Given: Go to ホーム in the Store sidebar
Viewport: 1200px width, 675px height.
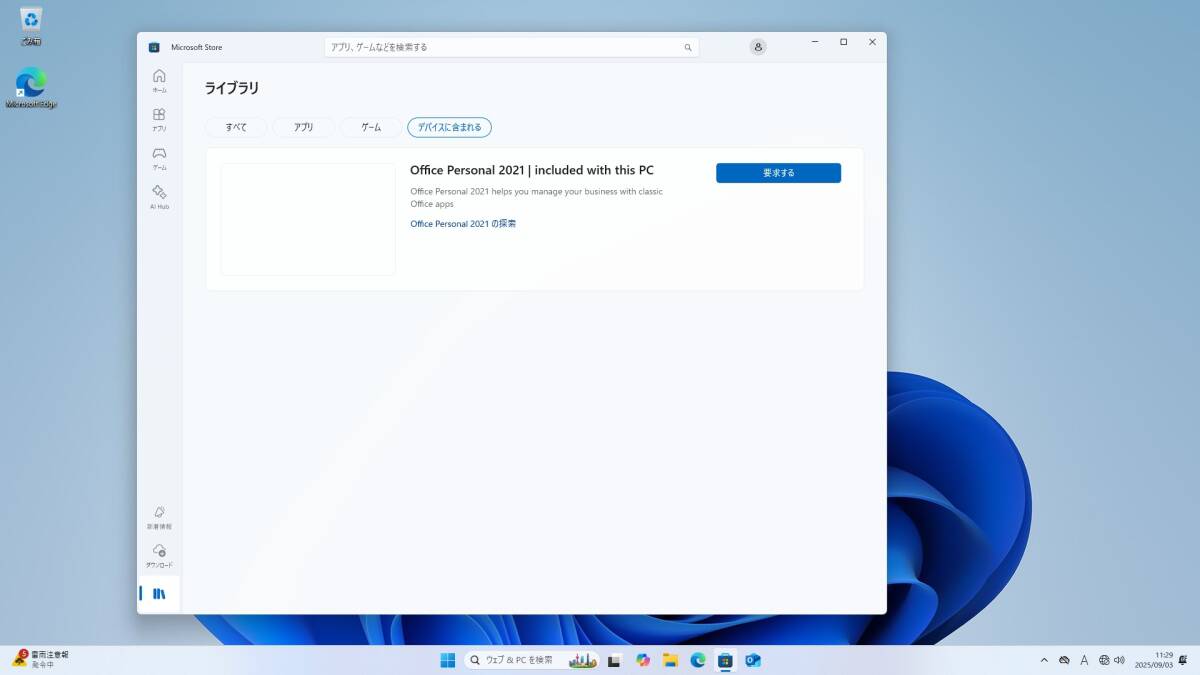Looking at the screenshot, I should point(159,80).
